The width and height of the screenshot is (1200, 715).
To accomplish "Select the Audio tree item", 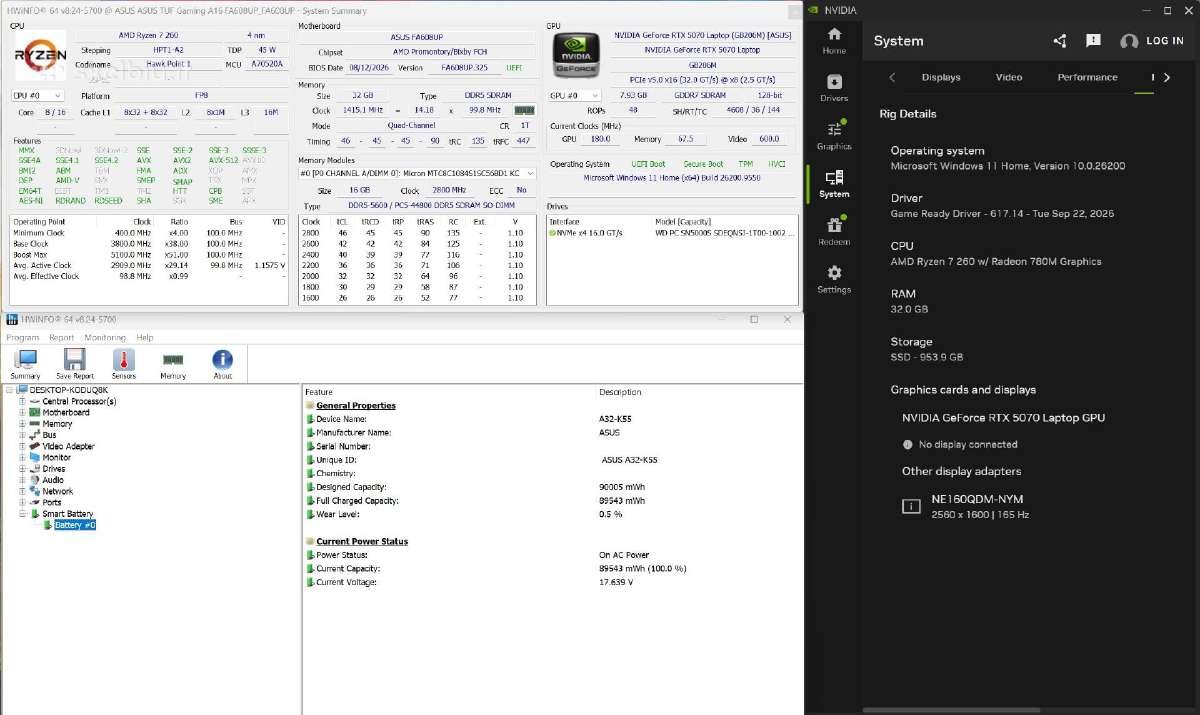I will [x=53, y=480].
